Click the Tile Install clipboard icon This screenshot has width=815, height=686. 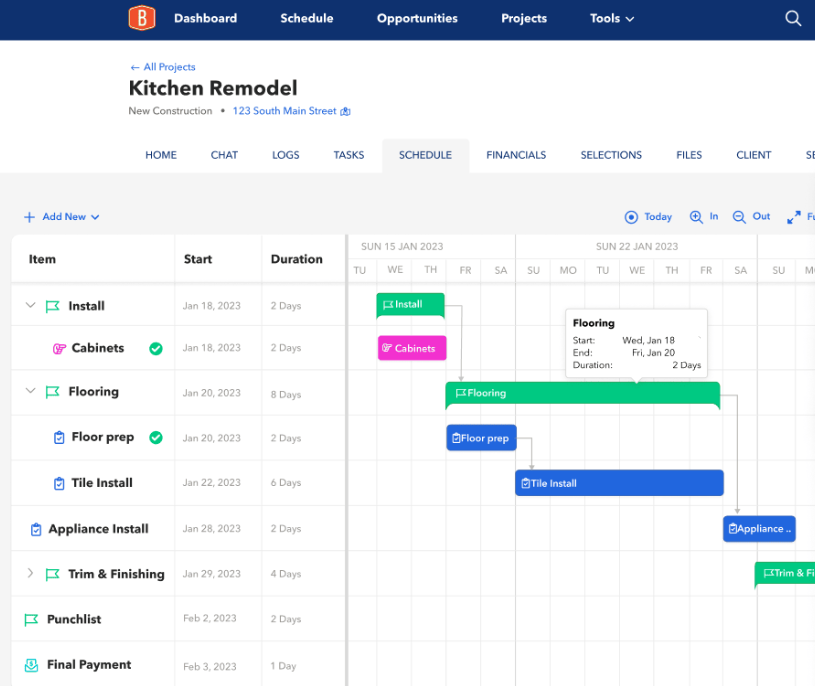(59, 483)
